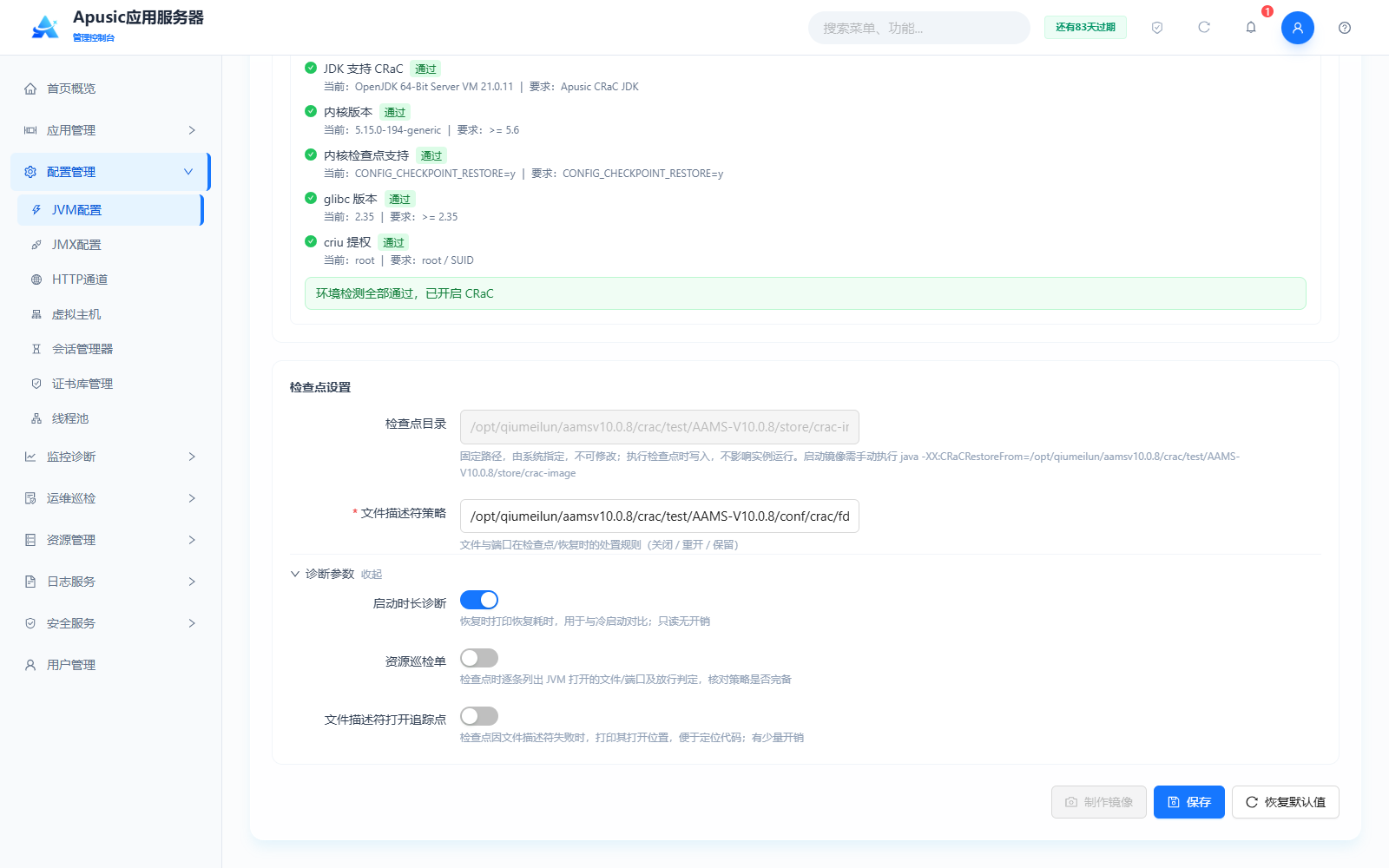
Task: Click the lightning icon beside JVM配置
Action: [36, 210]
